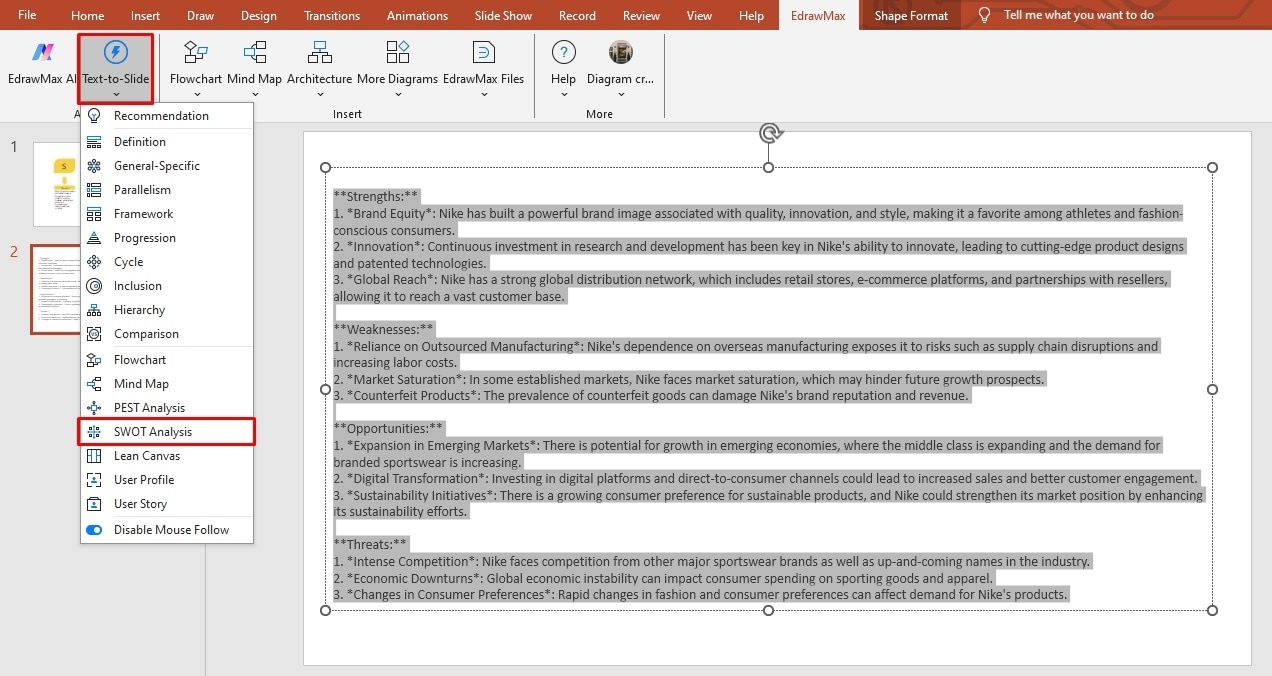Switch to the Draw tab
Image resolution: width=1272 pixels, height=676 pixels.
point(200,16)
